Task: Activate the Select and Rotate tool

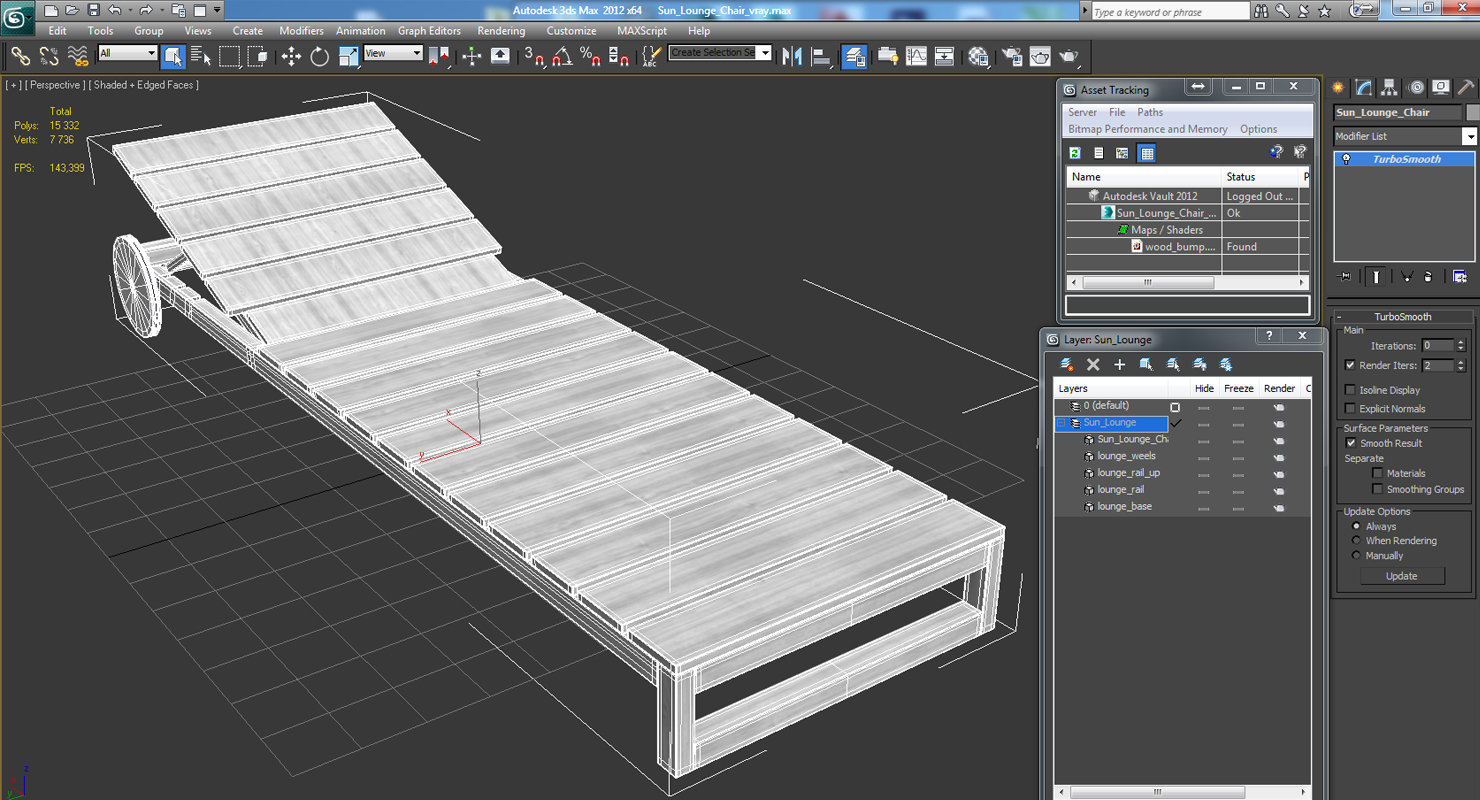Action: 320,56
